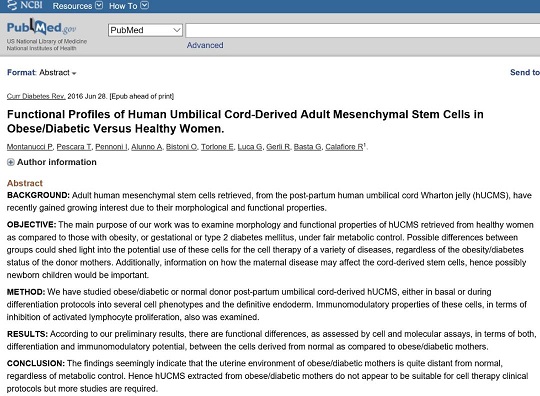Open the PubMed database selector
The height and width of the screenshot is (396, 540).
click(x=145, y=30)
